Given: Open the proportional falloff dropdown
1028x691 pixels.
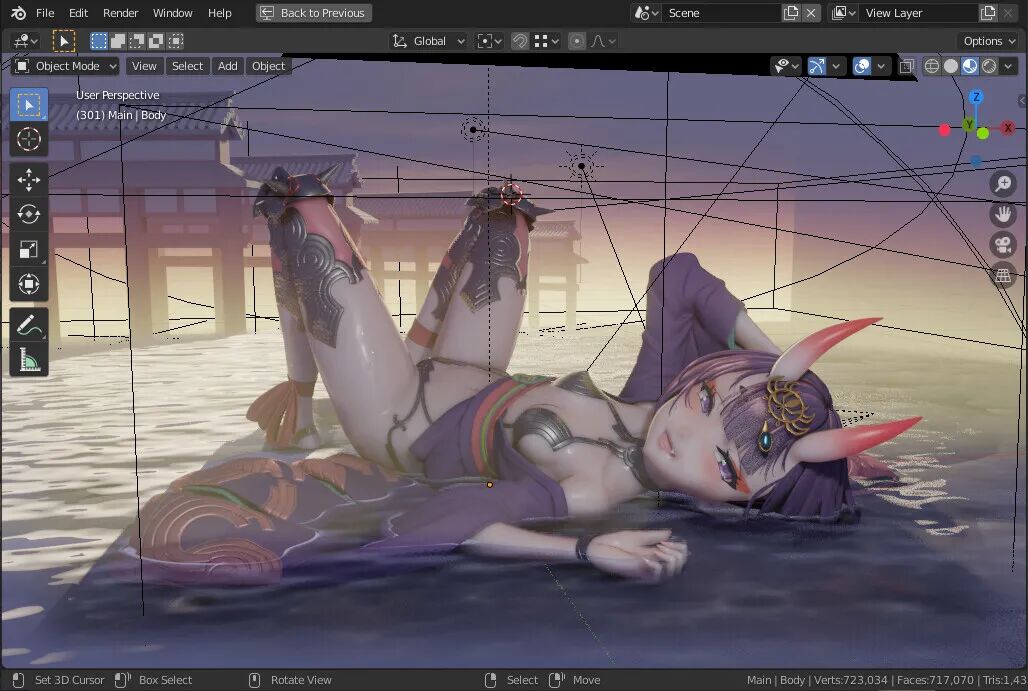Looking at the screenshot, I should (603, 41).
